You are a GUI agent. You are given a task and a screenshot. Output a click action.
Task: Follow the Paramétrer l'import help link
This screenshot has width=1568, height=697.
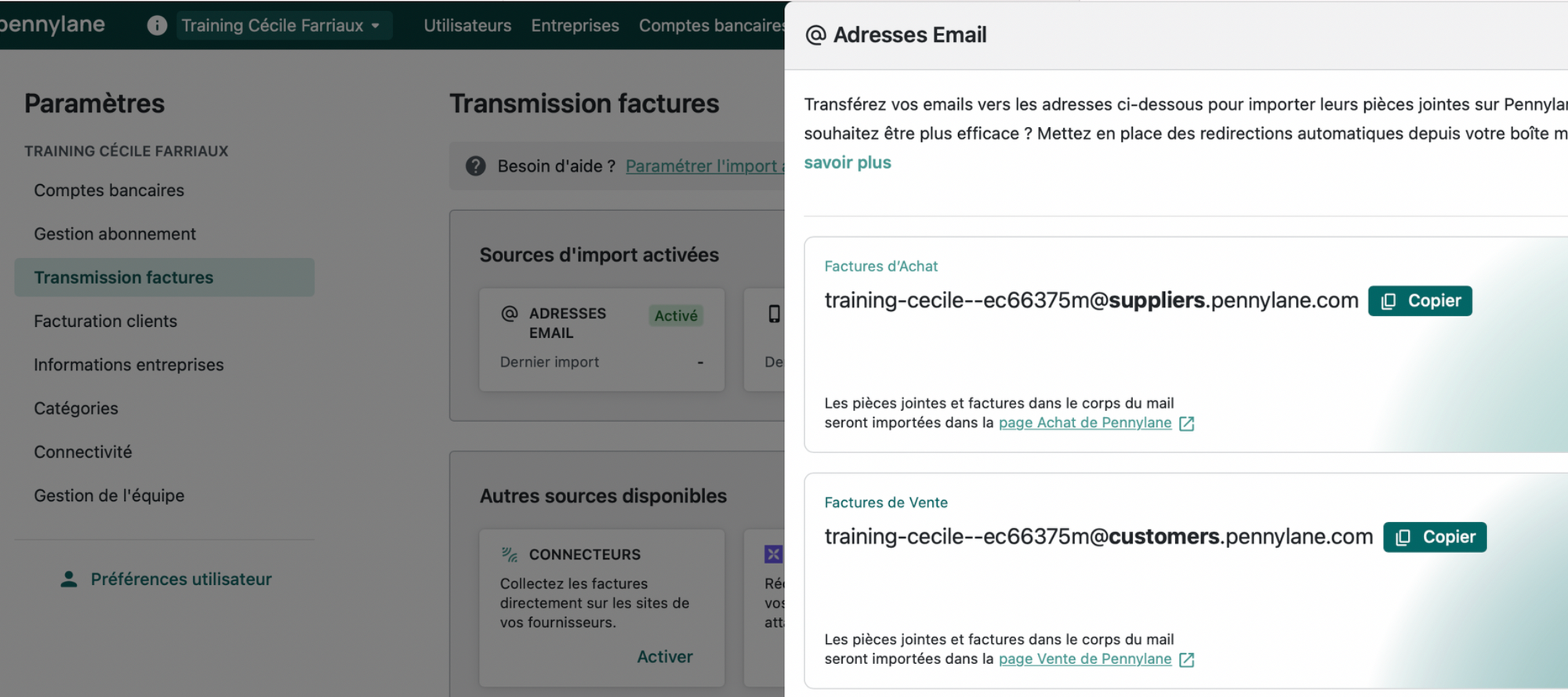tap(702, 166)
